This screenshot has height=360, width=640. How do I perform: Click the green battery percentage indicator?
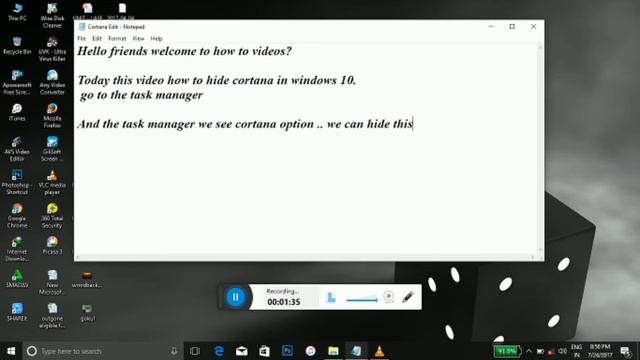pyautogui.click(x=507, y=351)
